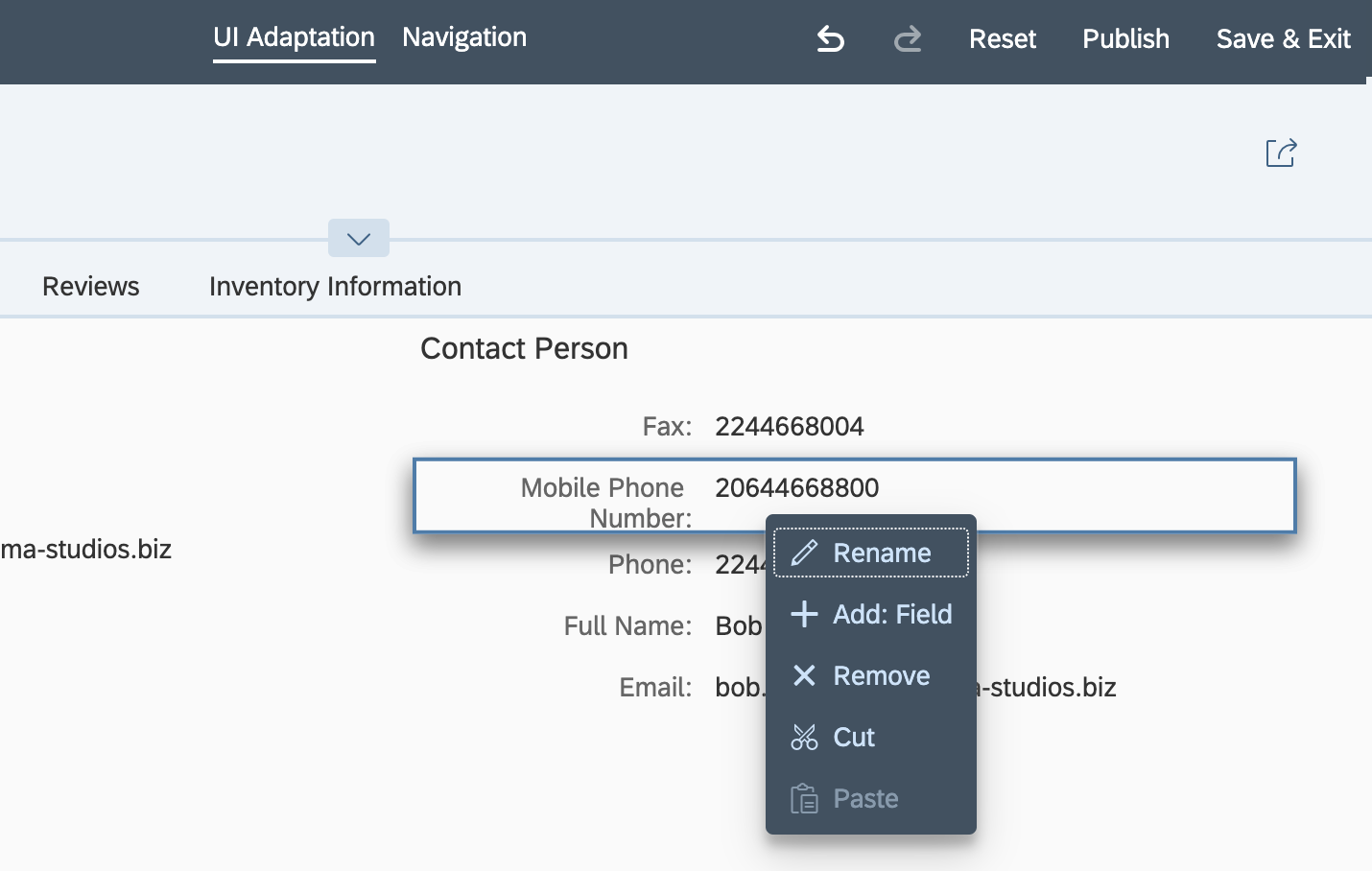The image size is (1372, 871).
Task: Click the Redo arrow icon
Action: (907, 40)
